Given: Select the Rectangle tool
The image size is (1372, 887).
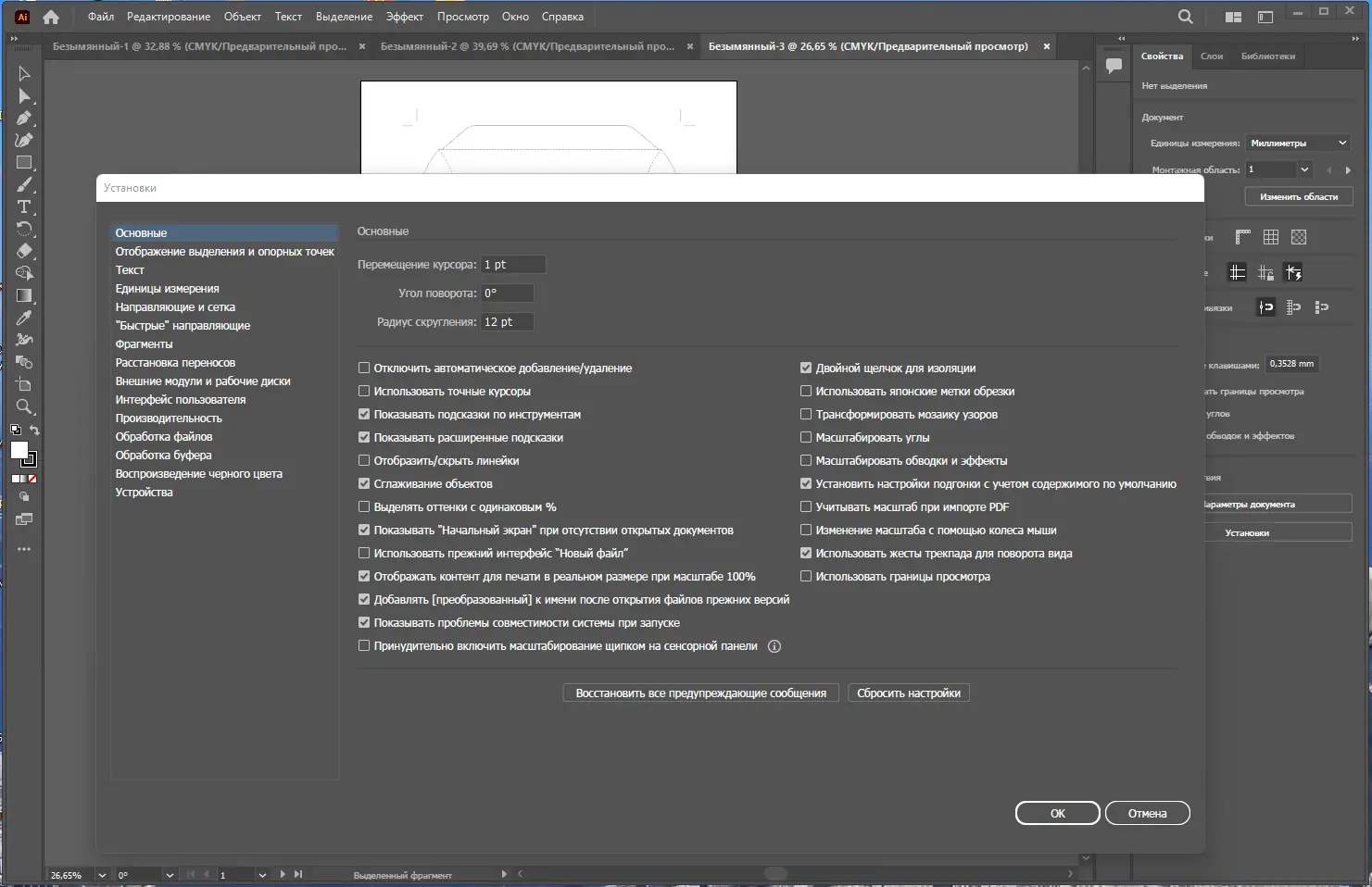Looking at the screenshot, I should (x=24, y=163).
